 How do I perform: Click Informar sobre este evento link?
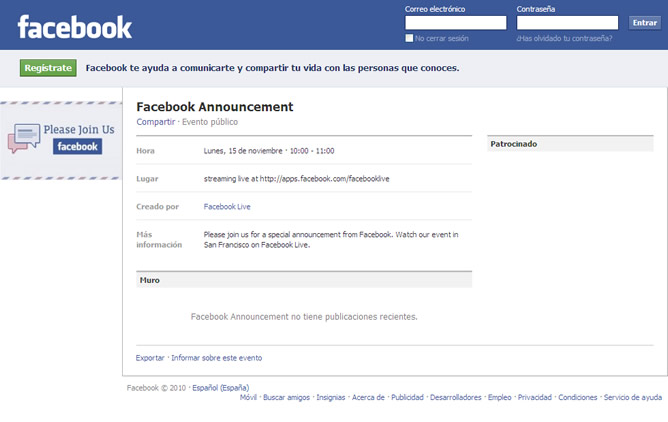(216, 358)
